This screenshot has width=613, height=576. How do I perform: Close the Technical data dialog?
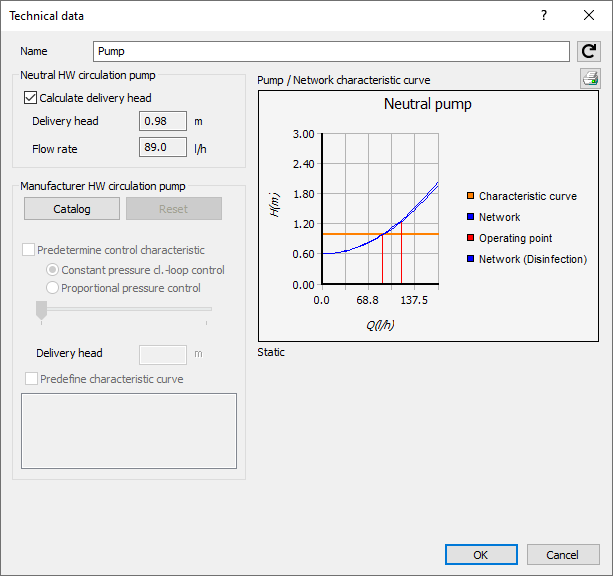pos(589,15)
